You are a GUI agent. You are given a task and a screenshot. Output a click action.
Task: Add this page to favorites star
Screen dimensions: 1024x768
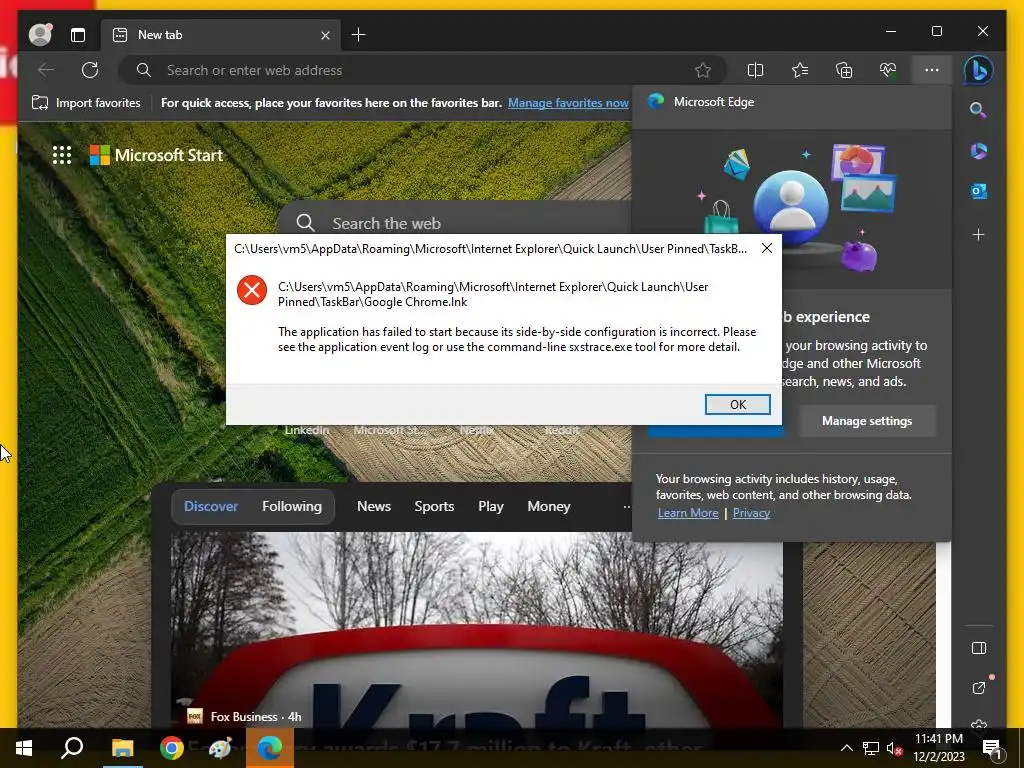pos(703,70)
